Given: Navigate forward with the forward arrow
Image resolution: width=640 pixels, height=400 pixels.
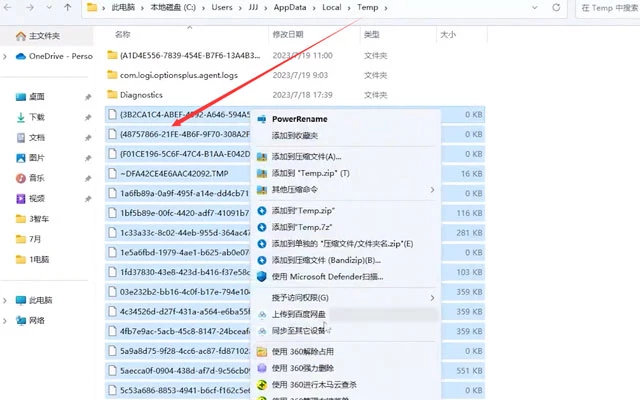Looking at the screenshot, I should (30, 7).
